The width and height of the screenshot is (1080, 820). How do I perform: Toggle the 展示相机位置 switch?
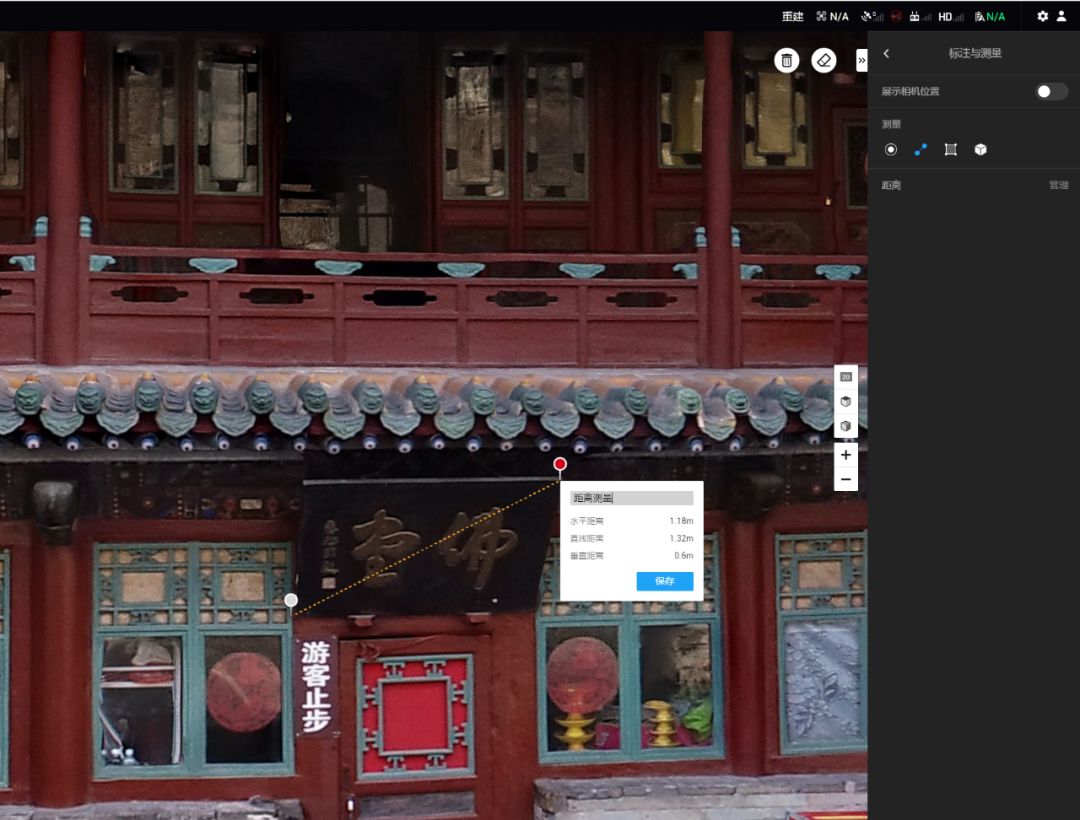point(1050,91)
